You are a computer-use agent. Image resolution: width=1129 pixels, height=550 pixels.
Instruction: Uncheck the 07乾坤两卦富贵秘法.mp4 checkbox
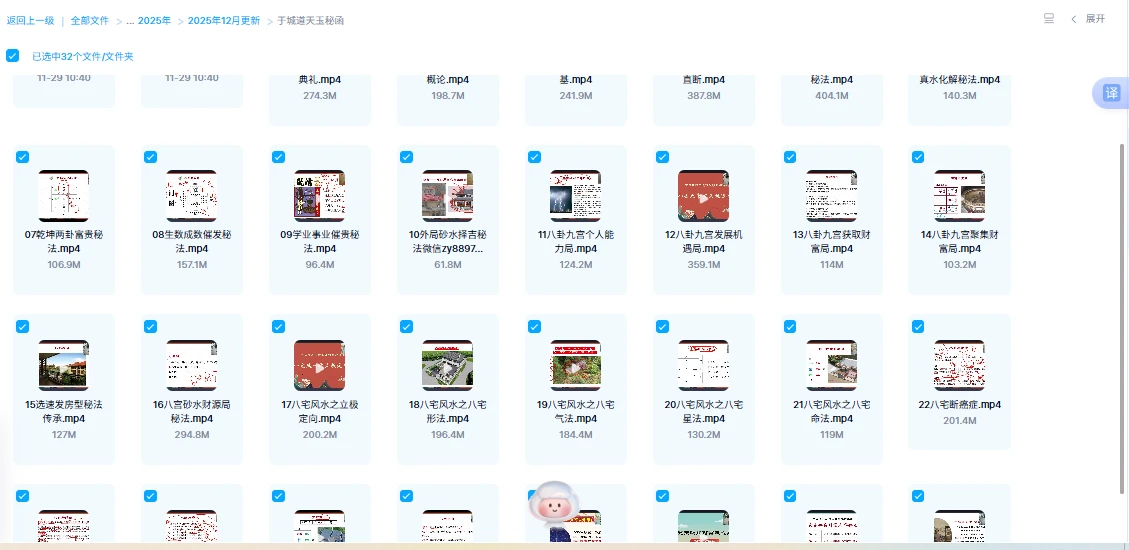[x=22, y=157]
